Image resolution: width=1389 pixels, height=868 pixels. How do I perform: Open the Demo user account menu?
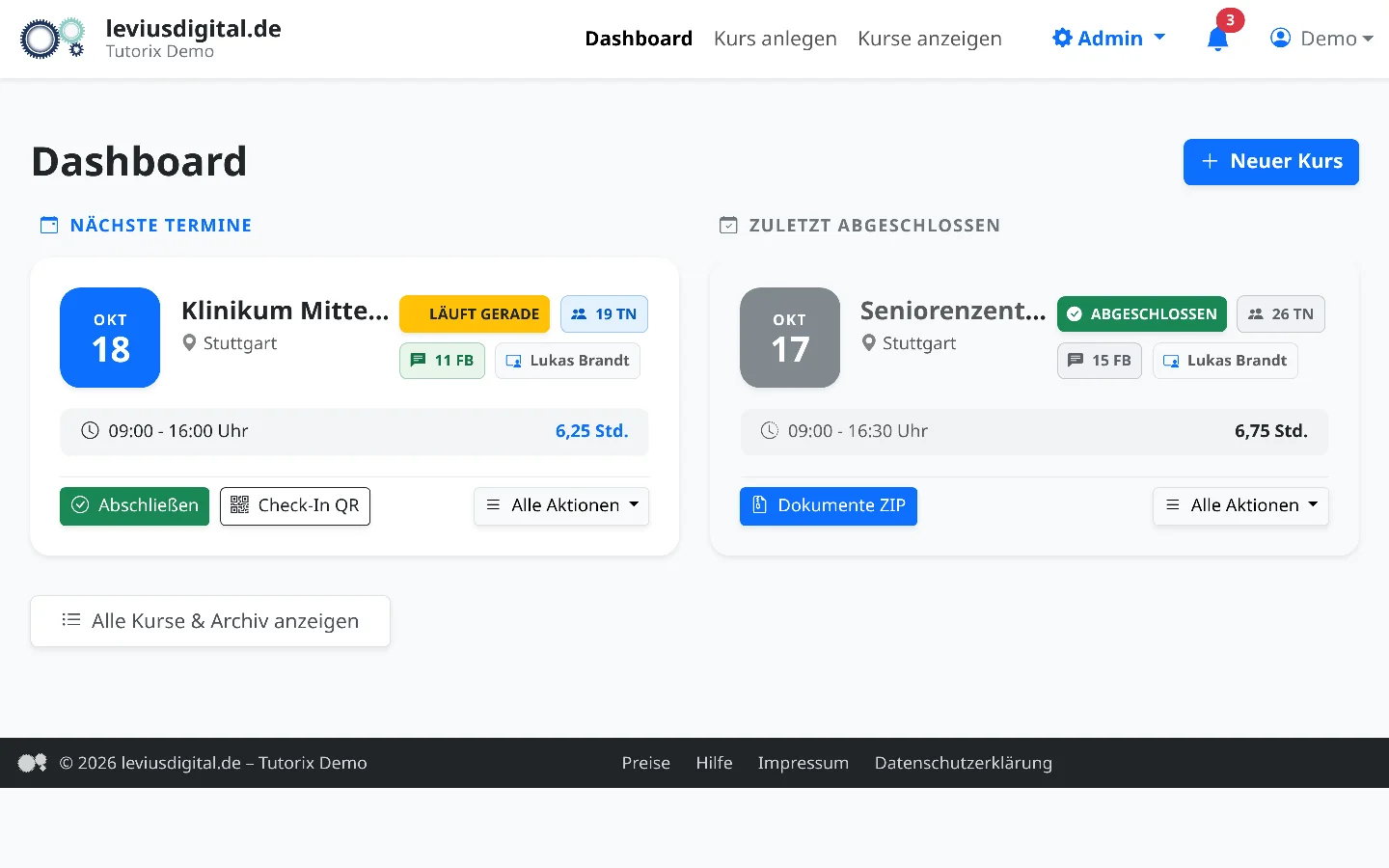[x=1321, y=39]
